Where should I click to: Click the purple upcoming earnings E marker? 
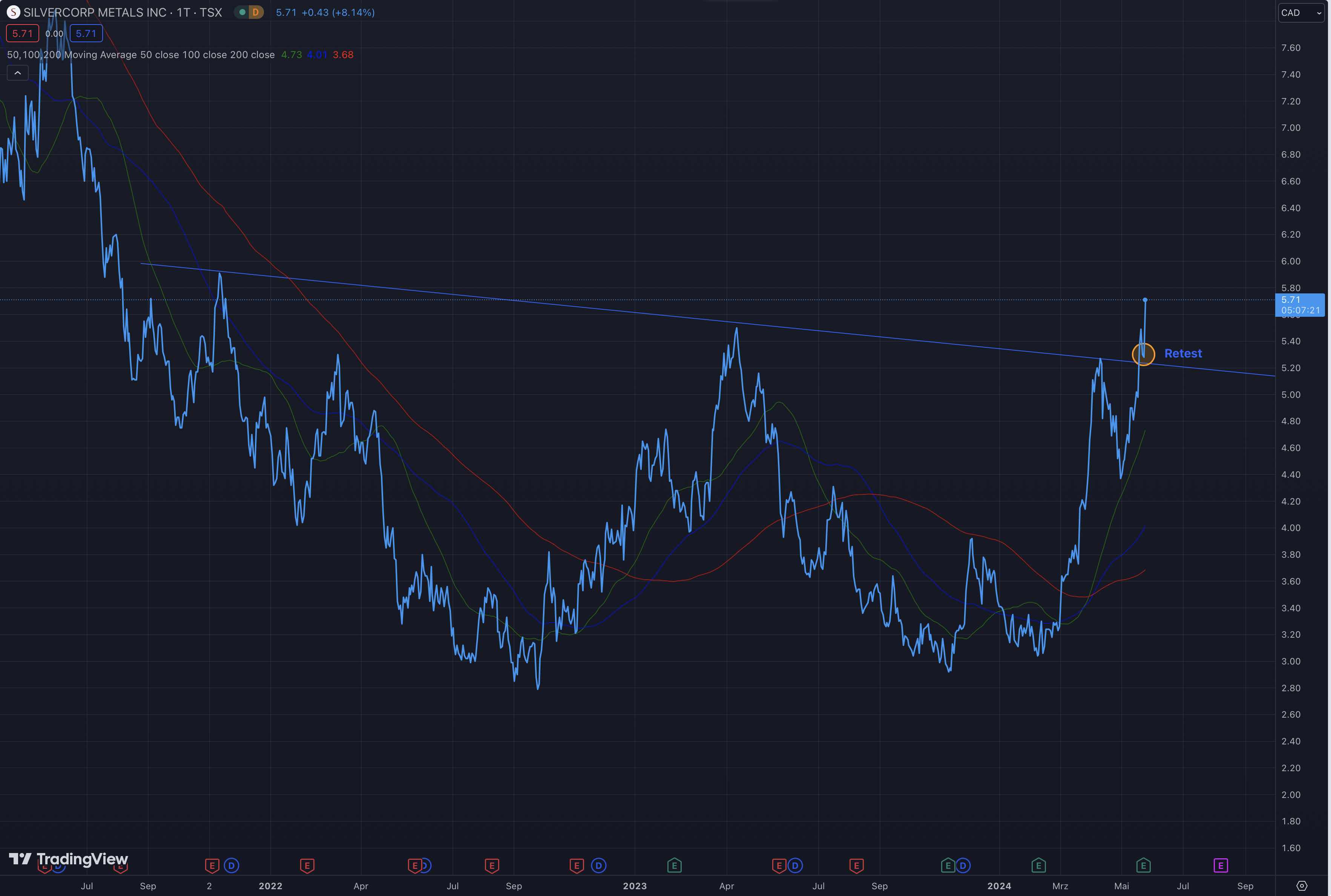click(1221, 866)
